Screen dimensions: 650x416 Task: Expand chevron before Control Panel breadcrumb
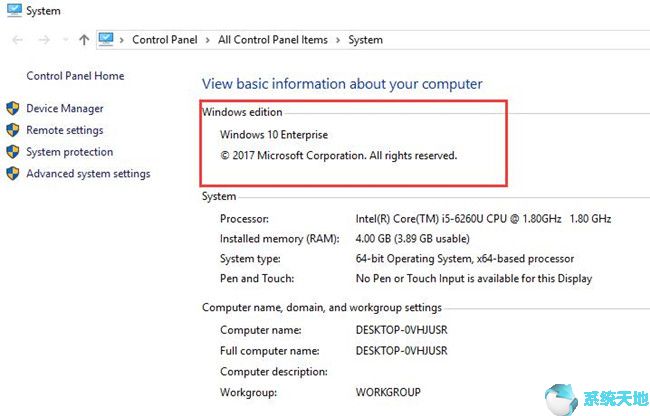[x=122, y=40]
